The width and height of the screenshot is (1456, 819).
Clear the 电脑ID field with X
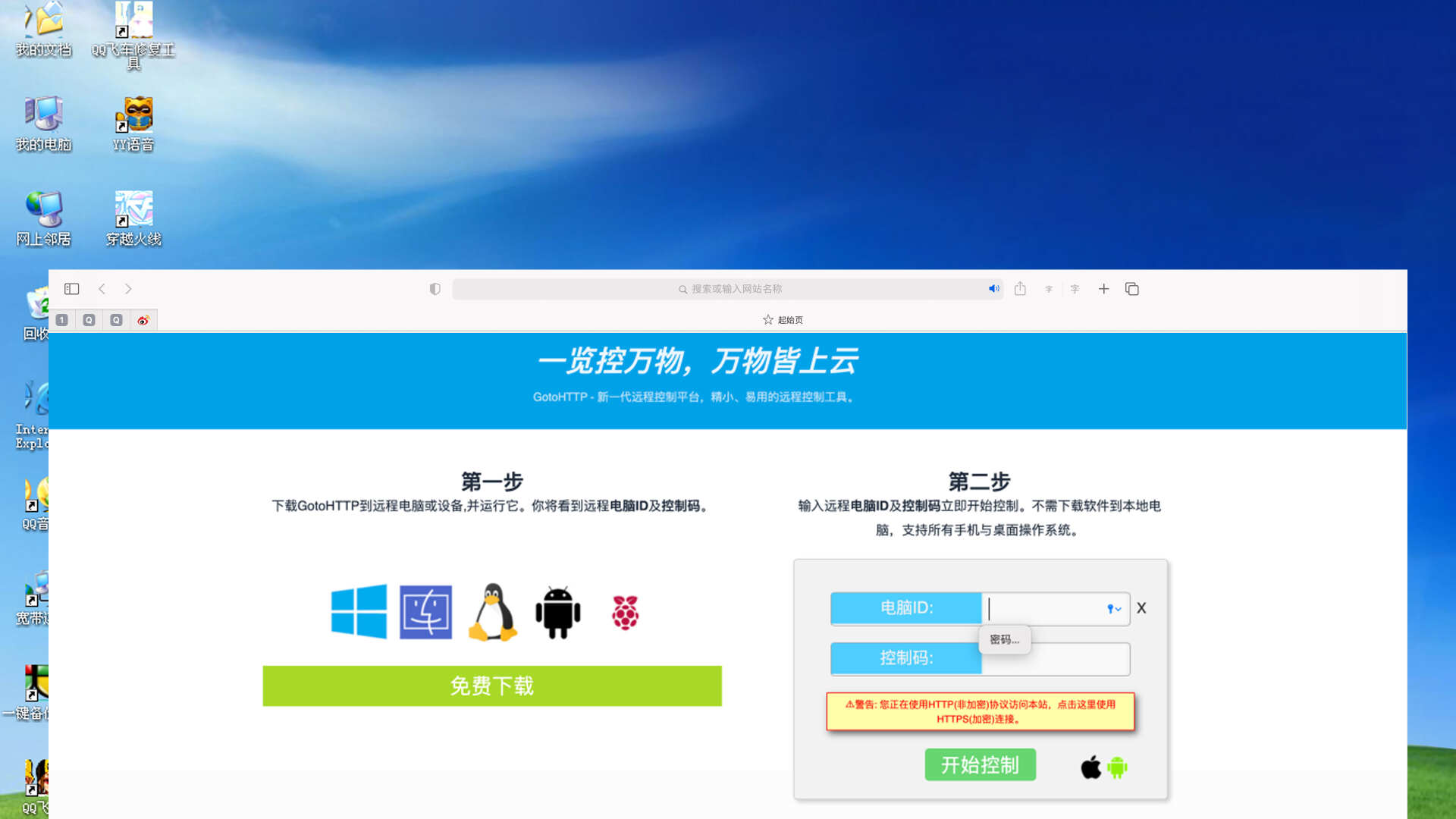tap(1141, 608)
